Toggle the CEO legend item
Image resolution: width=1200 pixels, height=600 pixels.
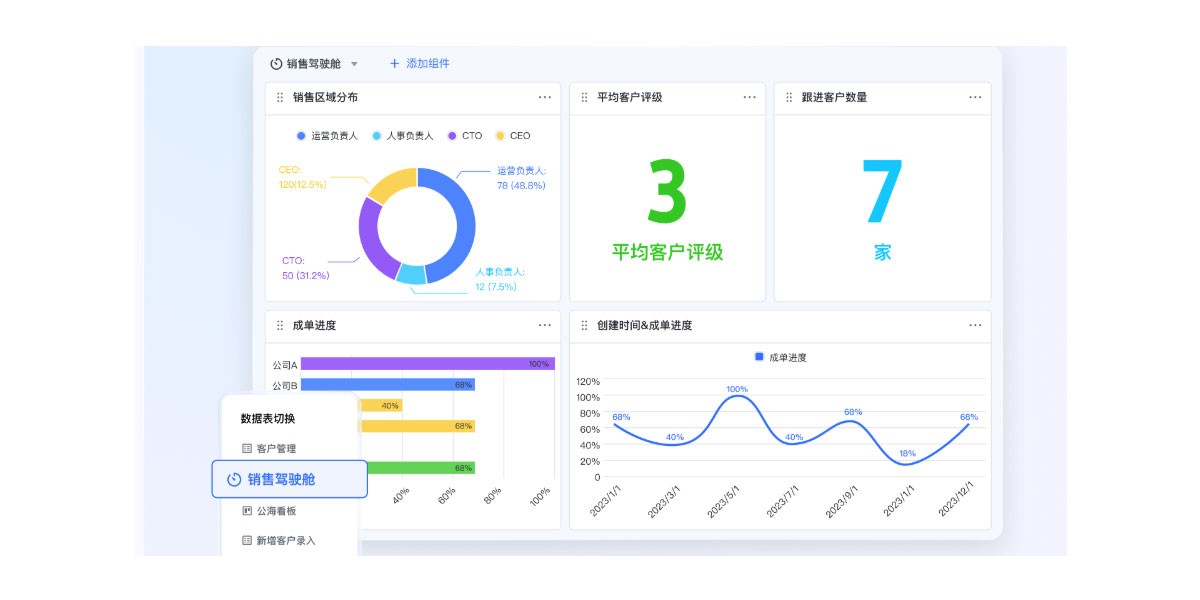[513, 135]
